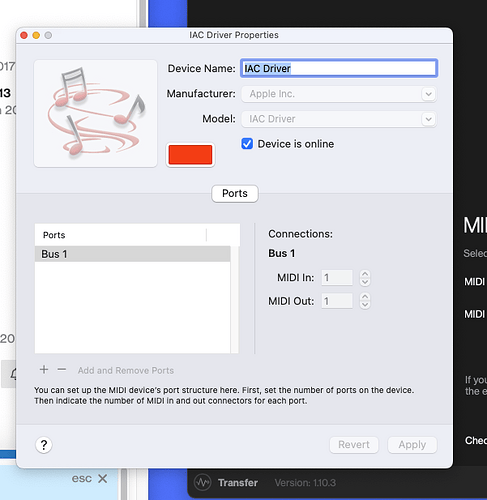The image size is (487, 500).
Task: Open the red device color swatch
Action: pos(190,155)
